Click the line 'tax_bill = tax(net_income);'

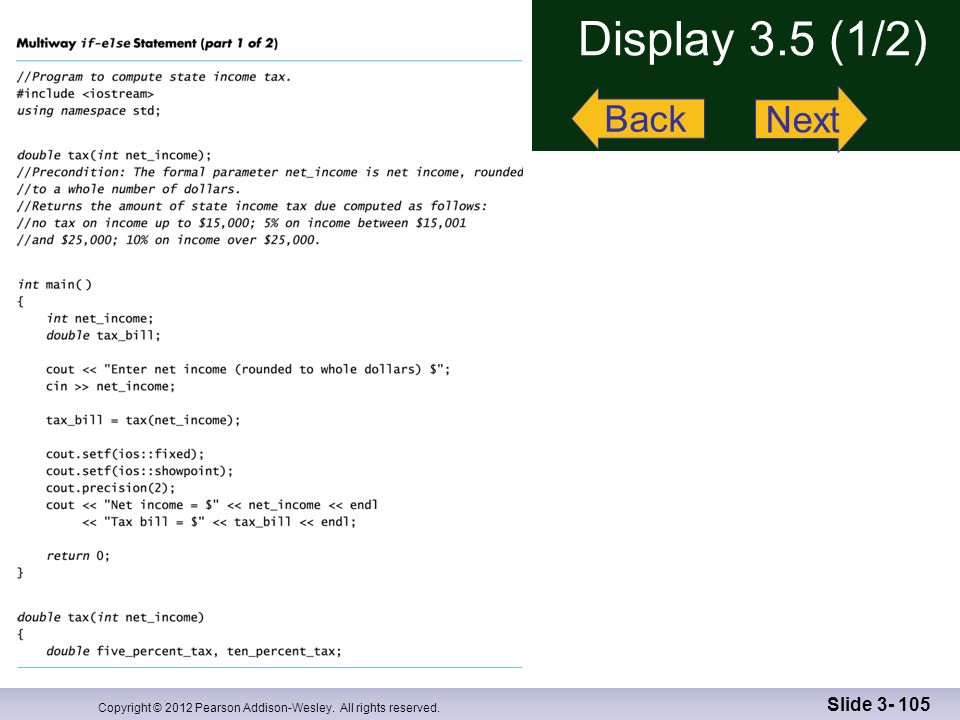click(143, 421)
